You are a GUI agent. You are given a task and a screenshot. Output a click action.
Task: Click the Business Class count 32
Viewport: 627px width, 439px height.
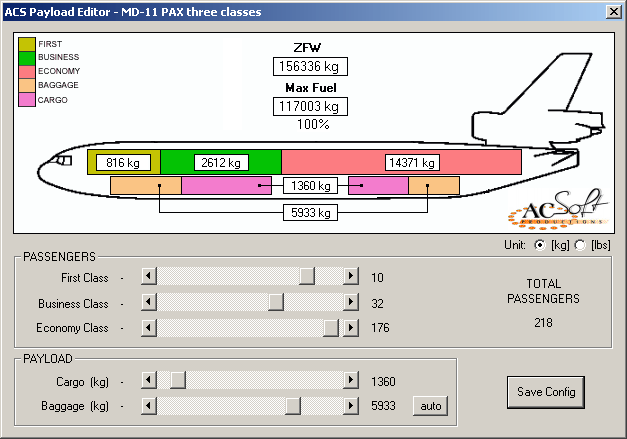(377, 303)
